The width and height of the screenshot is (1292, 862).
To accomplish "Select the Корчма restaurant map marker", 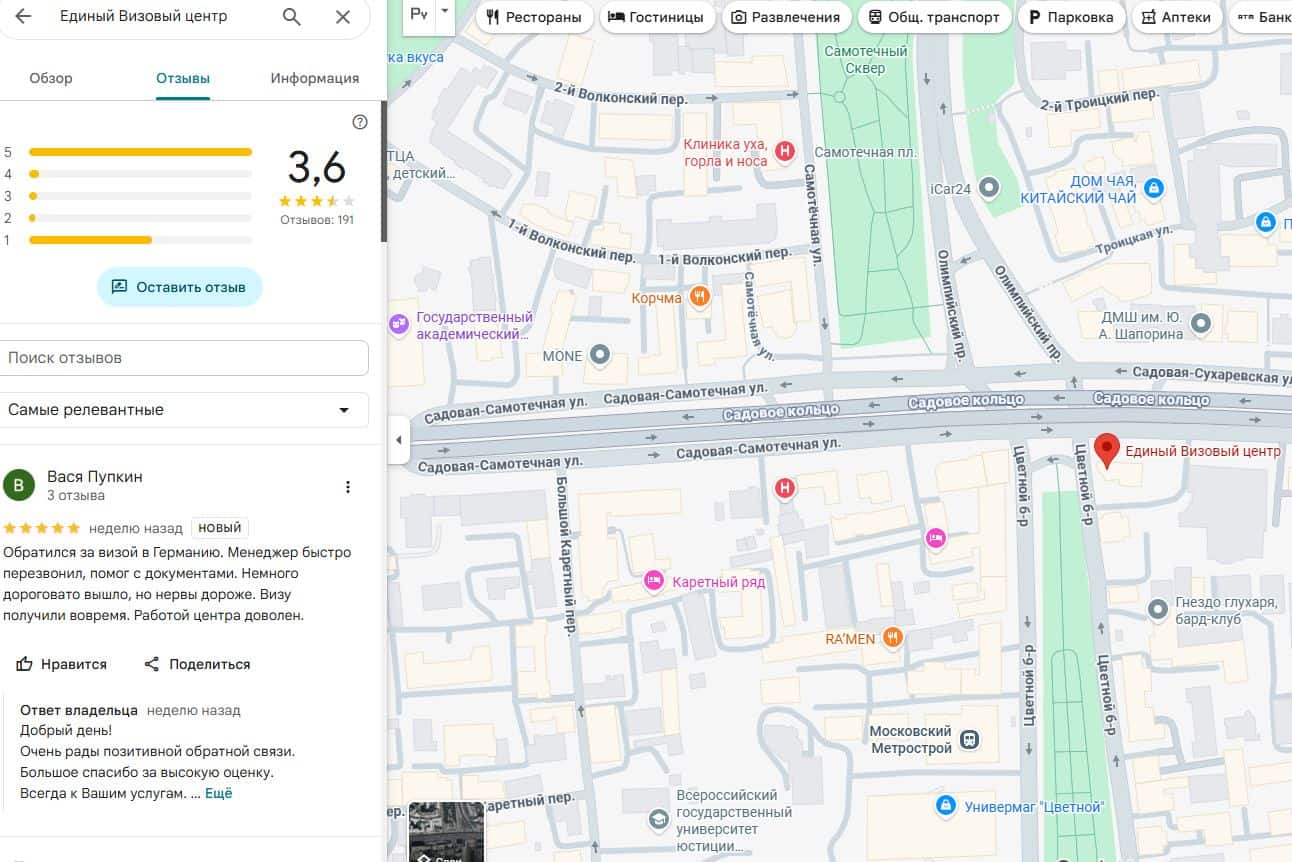I will (x=699, y=297).
